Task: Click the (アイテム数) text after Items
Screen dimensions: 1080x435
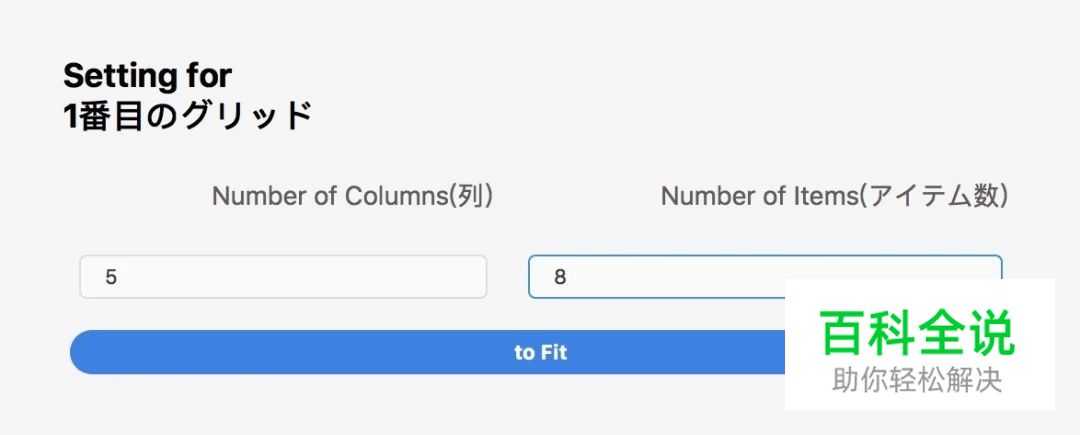Action: point(932,196)
